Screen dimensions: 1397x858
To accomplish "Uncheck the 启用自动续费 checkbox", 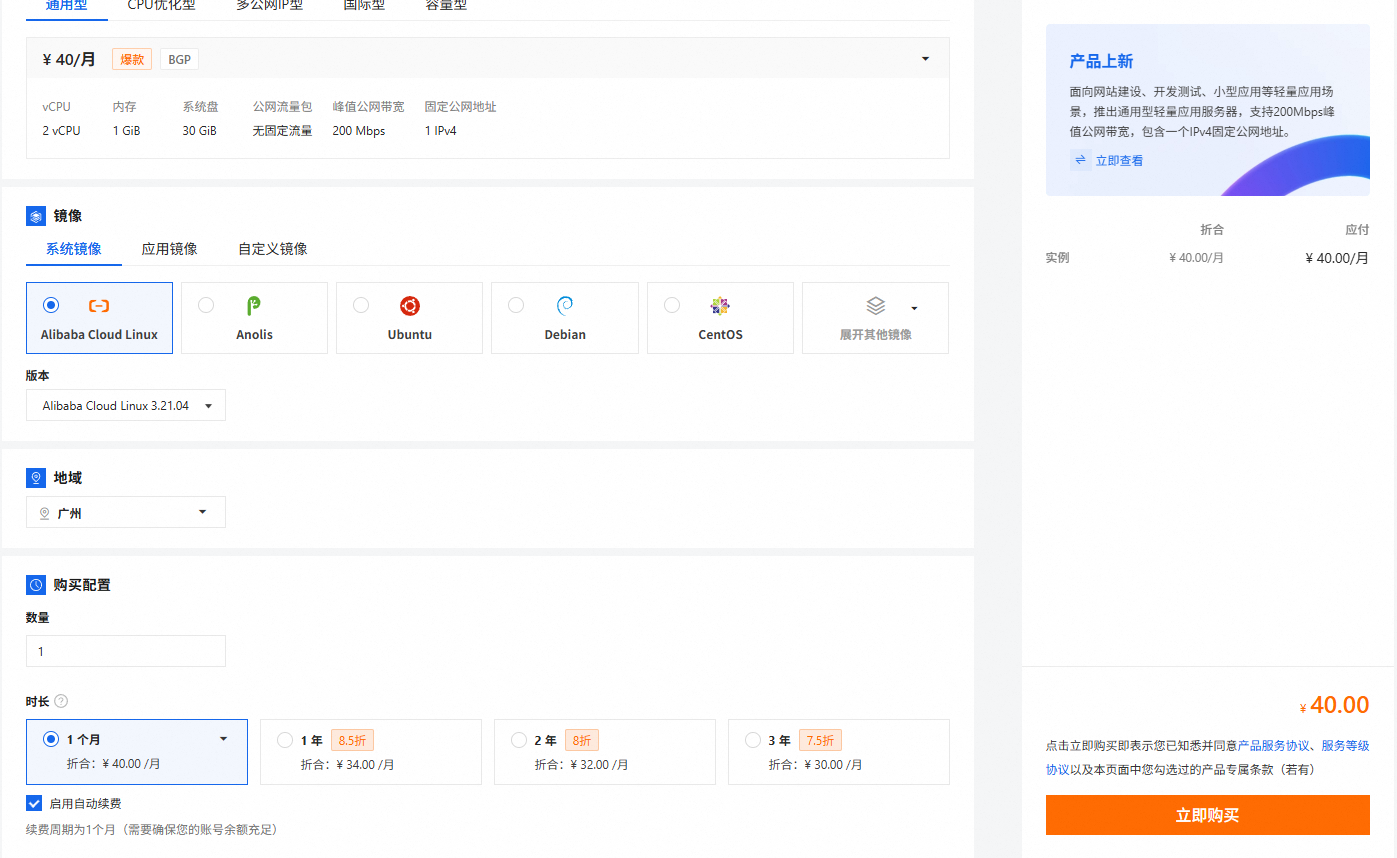I will coord(34,803).
